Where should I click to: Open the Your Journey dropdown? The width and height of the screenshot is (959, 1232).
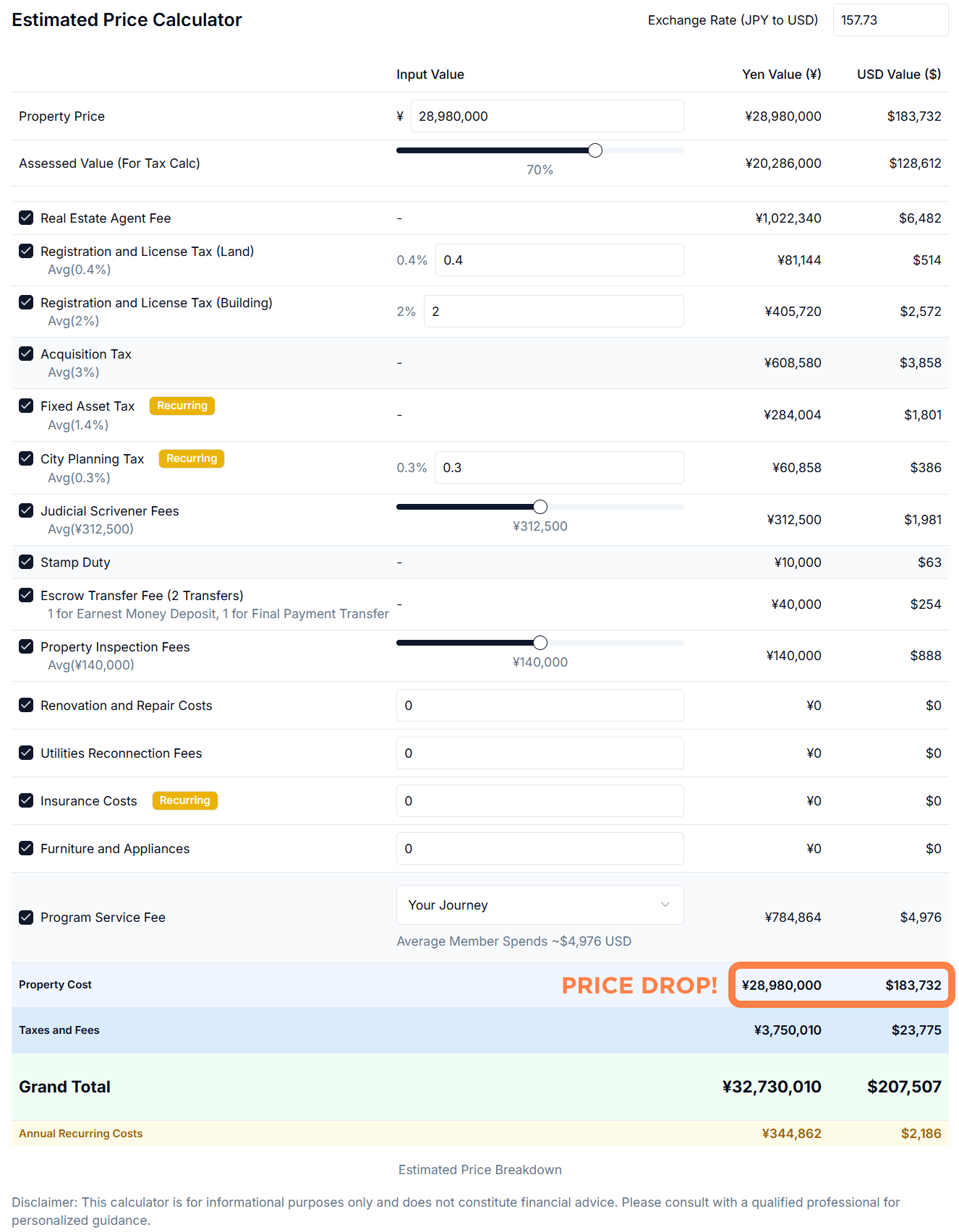coord(539,904)
